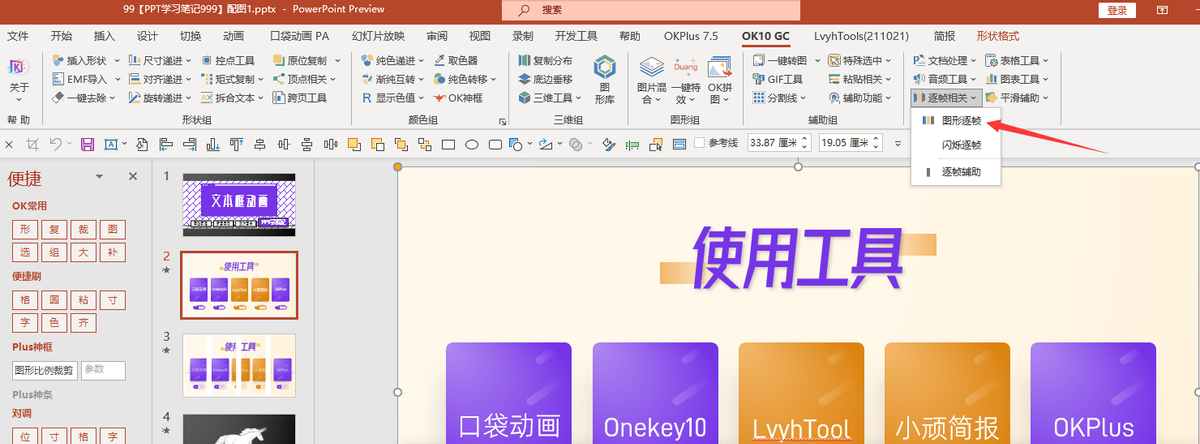This screenshot has height=444, width=1200.
Task: Open the 便捷 panel options arrow
Action: click(x=99, y=177)
